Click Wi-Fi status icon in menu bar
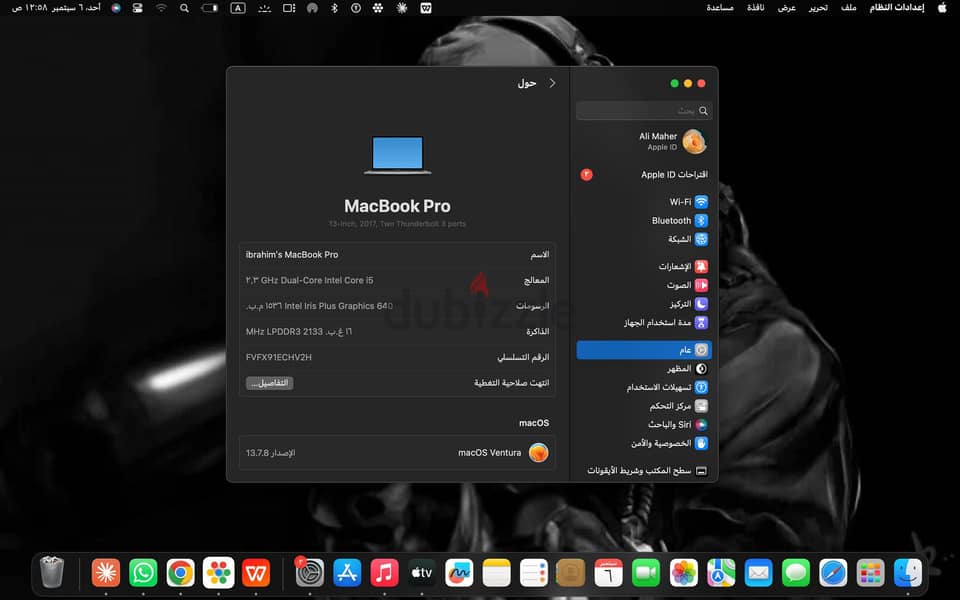This screenshot has height=600, width=960. pyautogui.click(x=161, y=8)
